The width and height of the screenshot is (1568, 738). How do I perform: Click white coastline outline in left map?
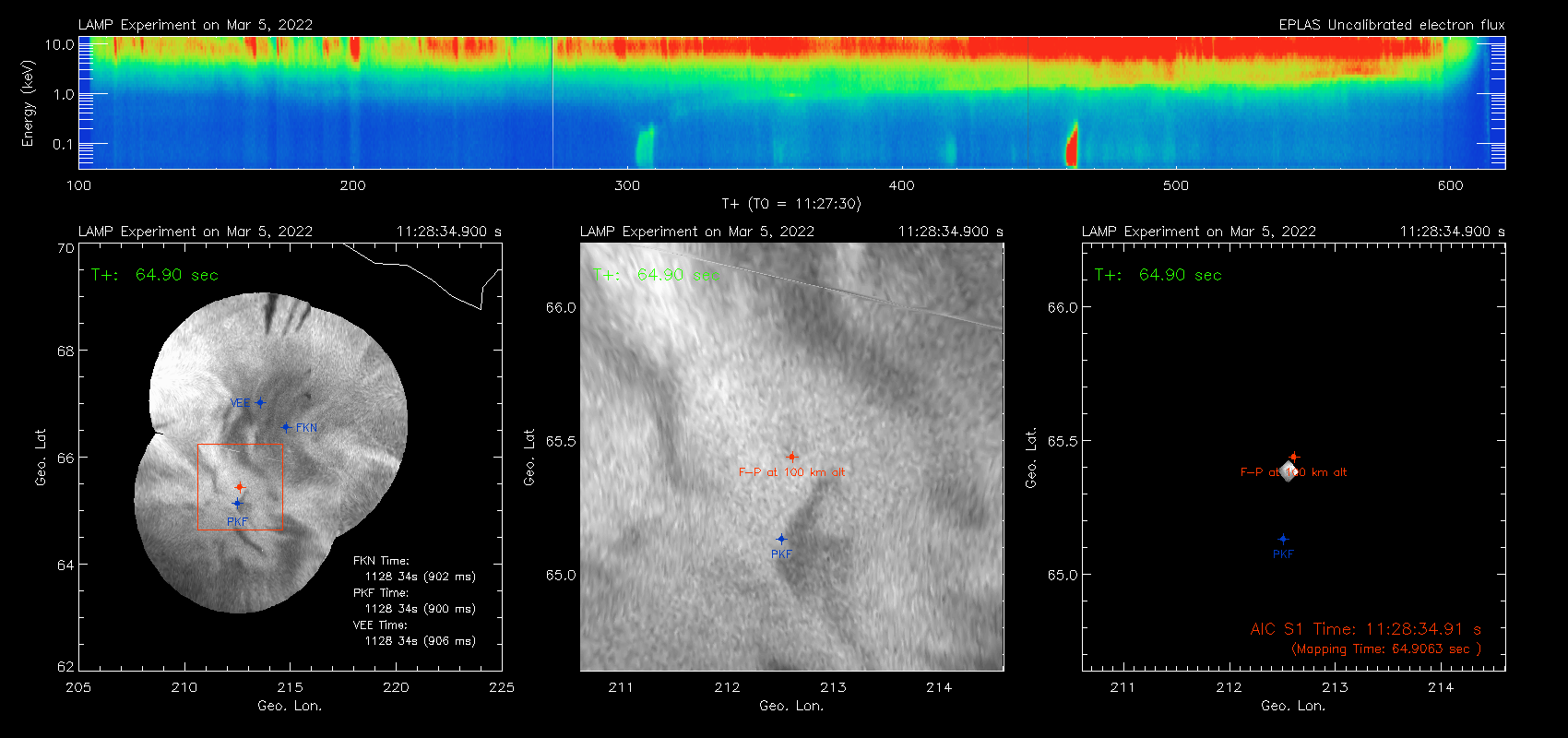(423, 276)
